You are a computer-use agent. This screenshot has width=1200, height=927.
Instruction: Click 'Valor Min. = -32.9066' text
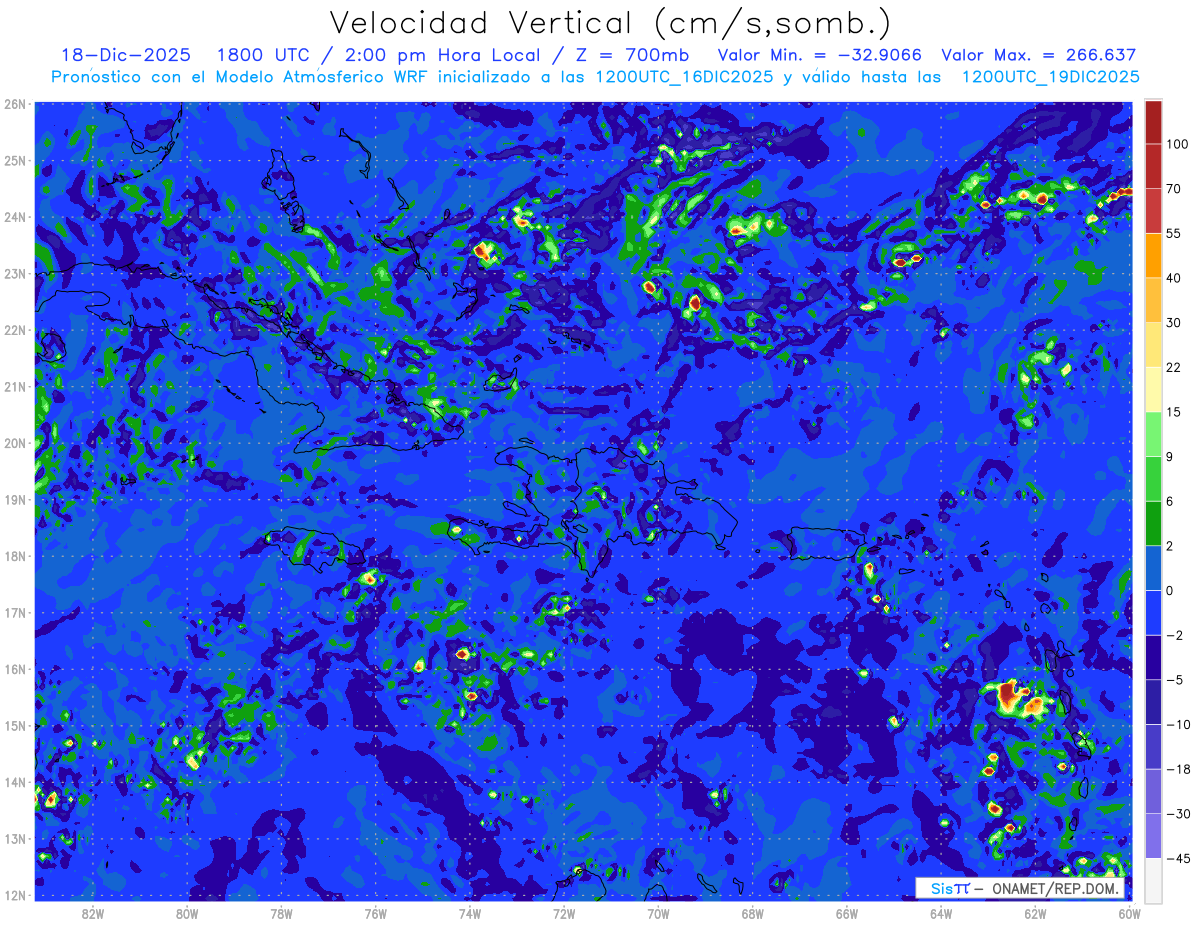pos(820,55)
